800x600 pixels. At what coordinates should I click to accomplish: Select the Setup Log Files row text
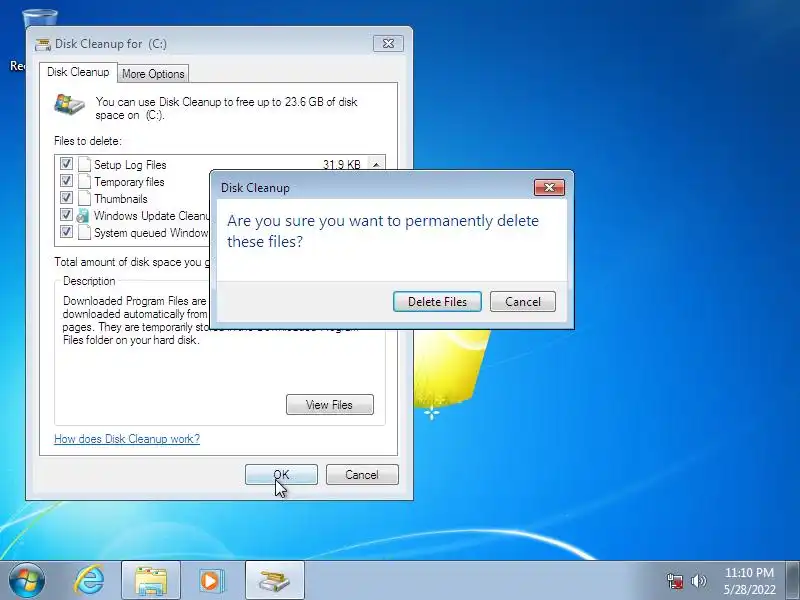[130, 165]
